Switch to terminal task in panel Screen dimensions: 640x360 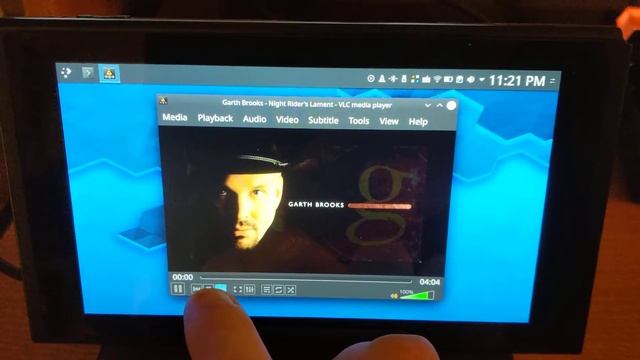pyautogui.click(x=88, y=73)
